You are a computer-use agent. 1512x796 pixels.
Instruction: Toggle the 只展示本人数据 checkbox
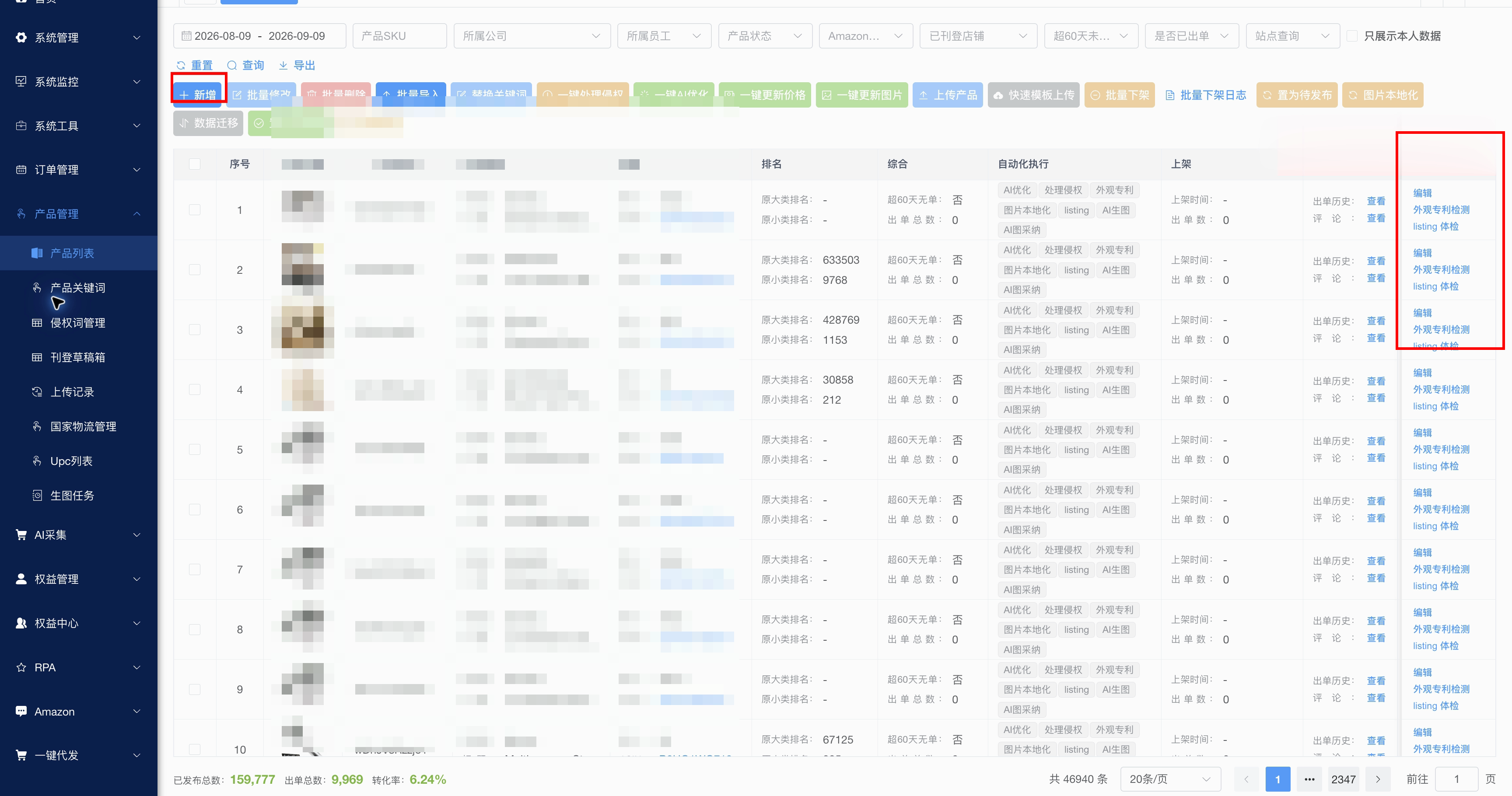(x=1352, y=36)
